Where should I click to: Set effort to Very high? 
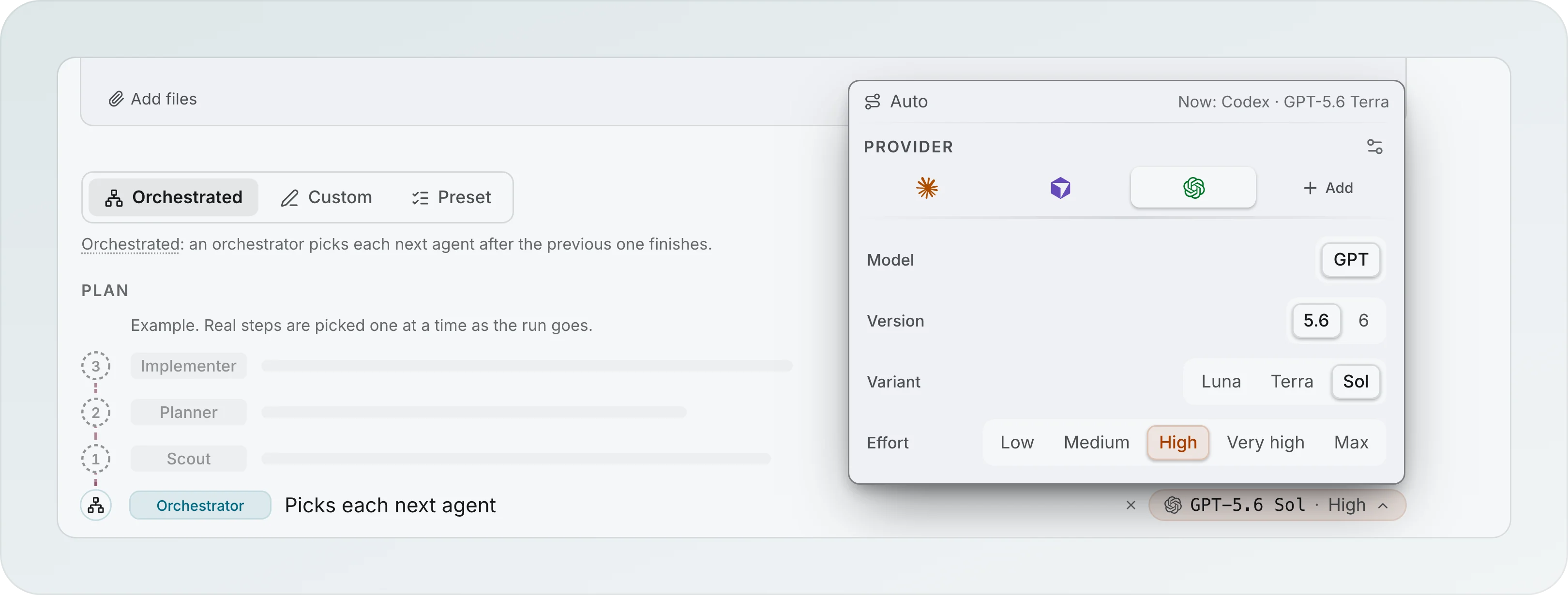1265,442
